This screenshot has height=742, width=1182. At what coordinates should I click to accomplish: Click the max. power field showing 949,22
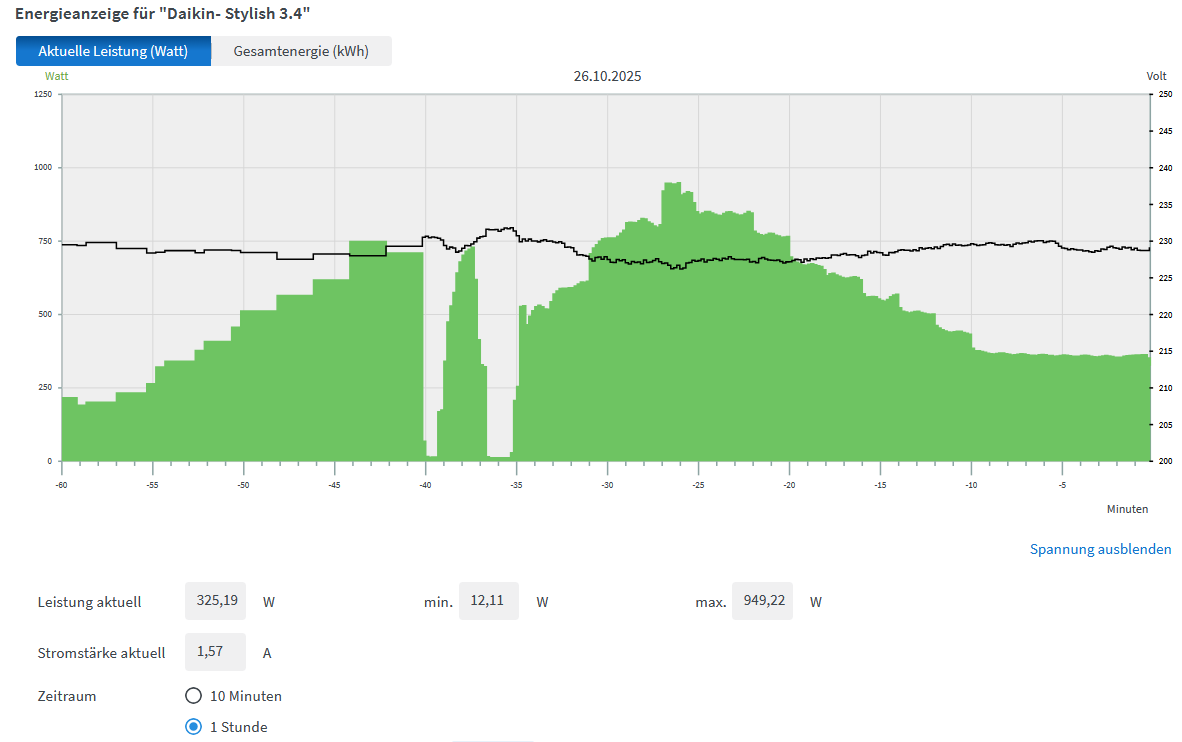pos(762,601)
